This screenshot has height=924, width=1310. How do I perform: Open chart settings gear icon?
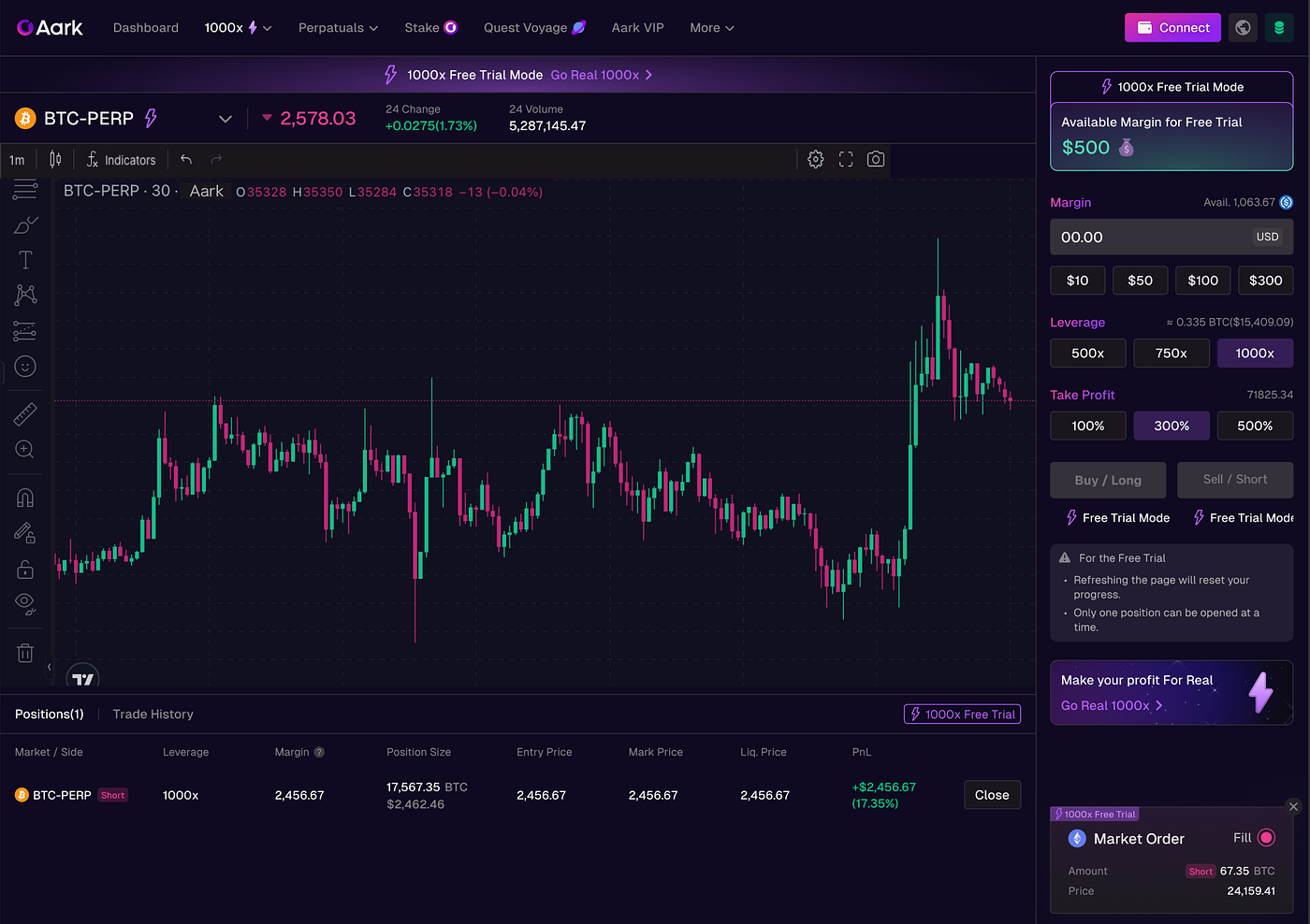pyautogui.click(x=816, y=160)
